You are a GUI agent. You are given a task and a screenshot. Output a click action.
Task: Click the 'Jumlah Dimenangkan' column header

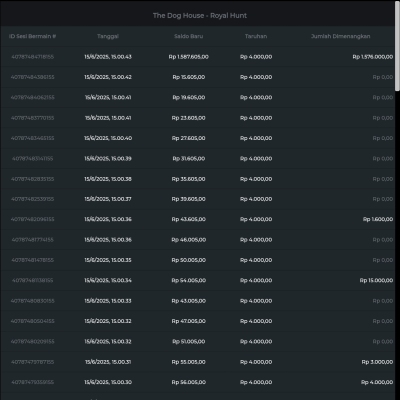pos(340,36)
